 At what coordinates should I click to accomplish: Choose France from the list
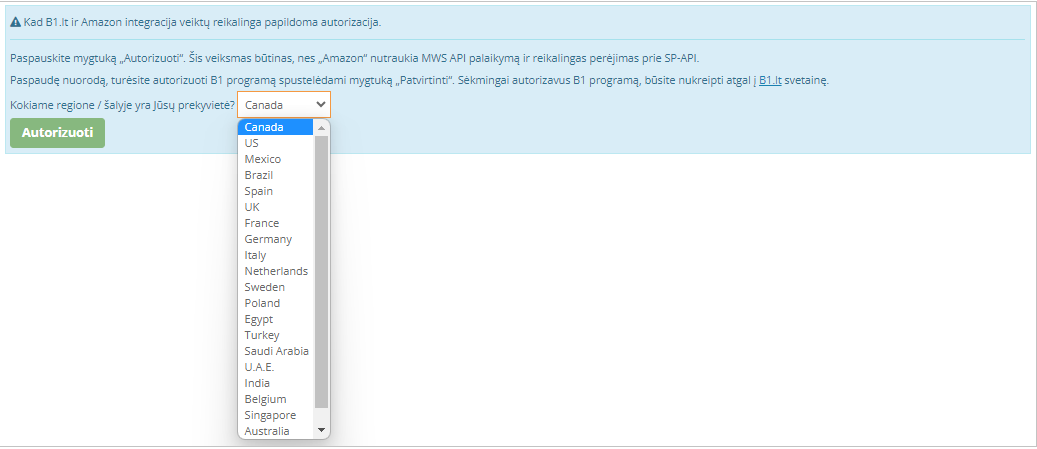click(x=262, y=223)
